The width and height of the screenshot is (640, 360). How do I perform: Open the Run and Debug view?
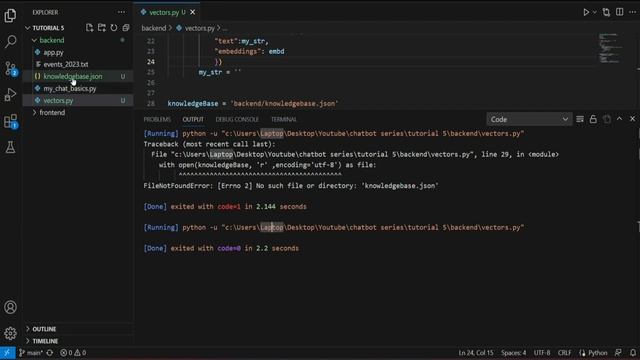pyautogui.click(x=10, y=94)
